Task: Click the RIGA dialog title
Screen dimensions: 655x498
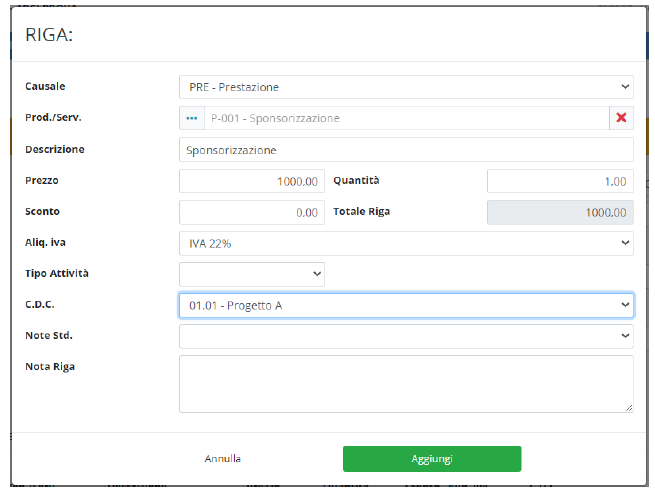Action: coord(50,35)
